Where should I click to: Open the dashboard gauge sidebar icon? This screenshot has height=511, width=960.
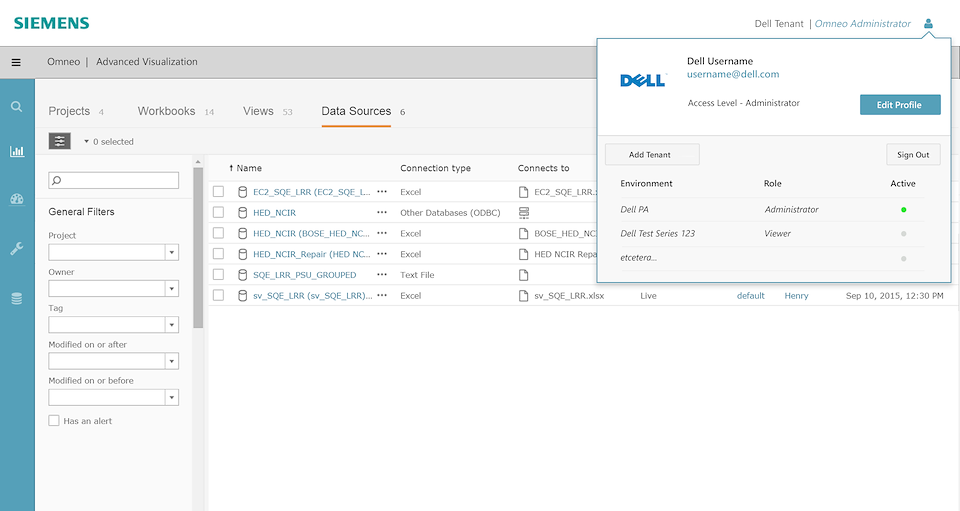point(17,199)
